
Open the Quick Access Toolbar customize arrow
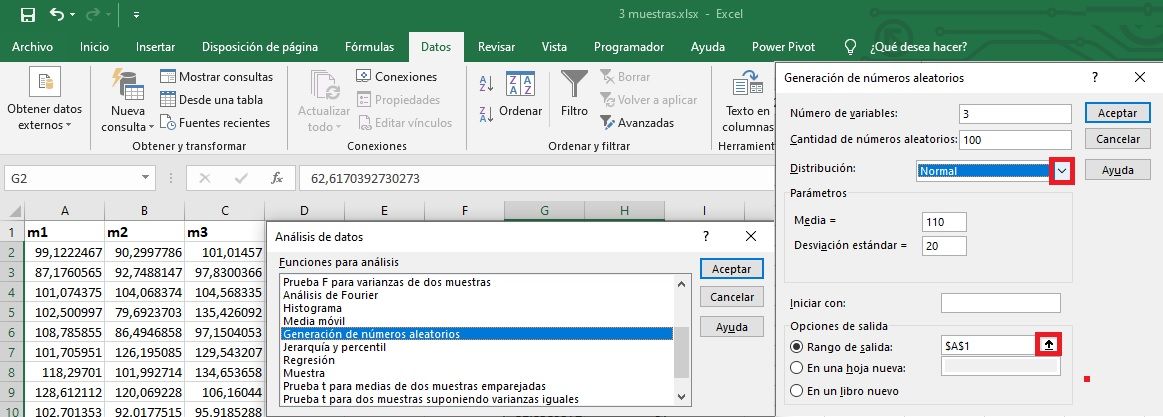coord(136,15)
